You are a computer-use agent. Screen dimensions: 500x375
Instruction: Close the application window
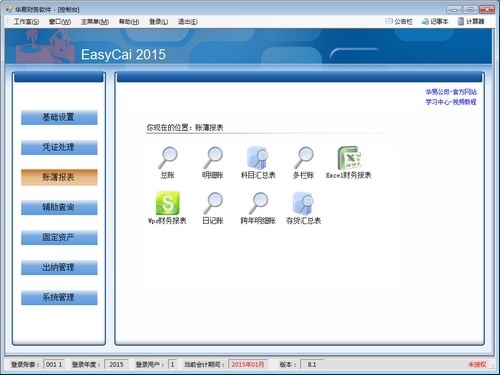click(487, 9)
